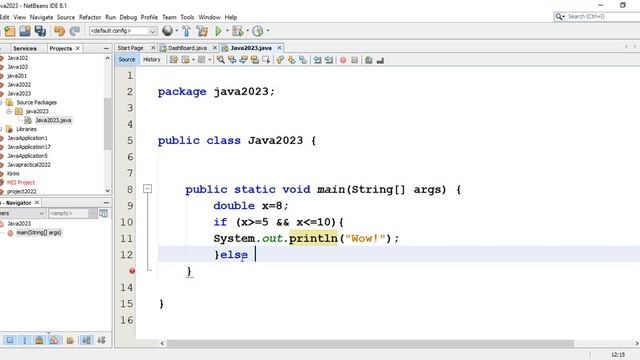Switch to the DashBoard.java tab

[187, 48]
